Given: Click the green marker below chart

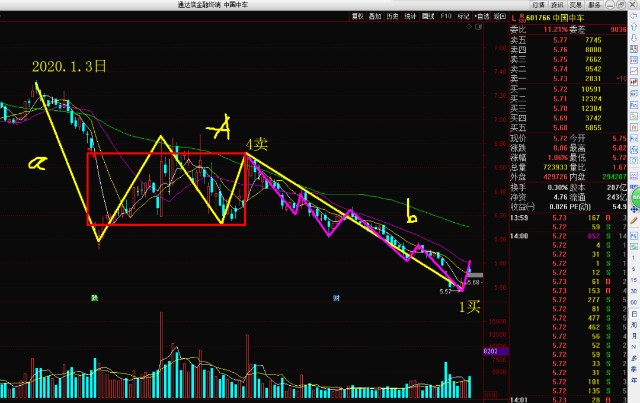Looking at the screenshot, I should click(x=94, y=298).
